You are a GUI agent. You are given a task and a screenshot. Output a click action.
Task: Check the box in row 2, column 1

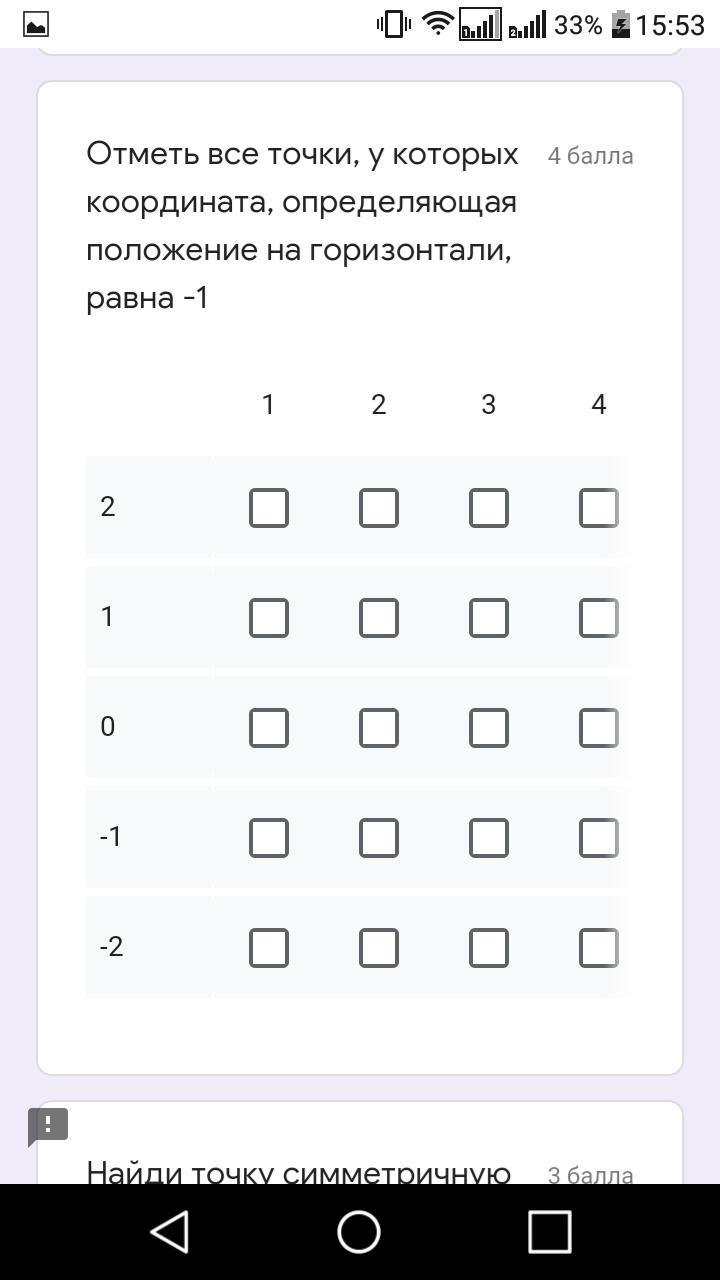tap(268, 508)
